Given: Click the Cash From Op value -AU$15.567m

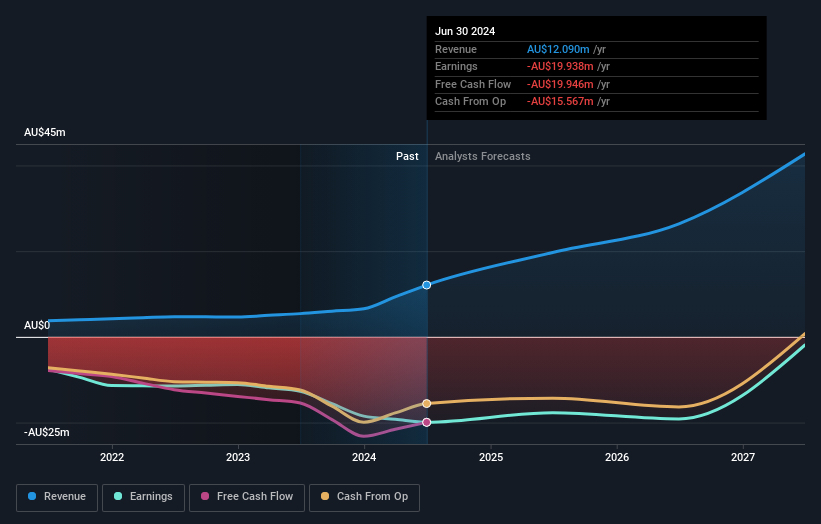Looking at the screenshot, I should point(560,102).
